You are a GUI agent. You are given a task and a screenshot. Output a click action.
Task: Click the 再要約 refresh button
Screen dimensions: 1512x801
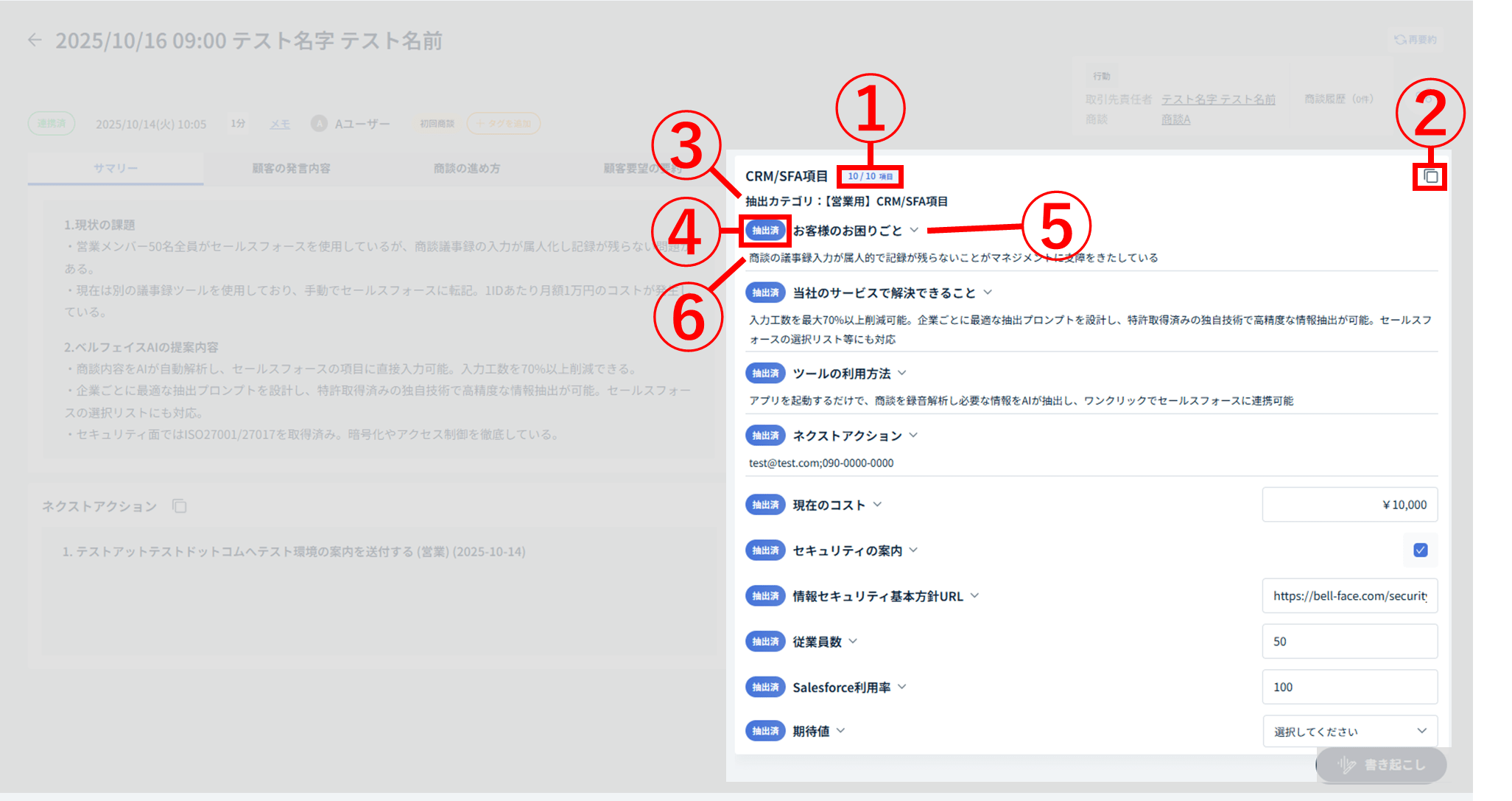pos(1416,40)
